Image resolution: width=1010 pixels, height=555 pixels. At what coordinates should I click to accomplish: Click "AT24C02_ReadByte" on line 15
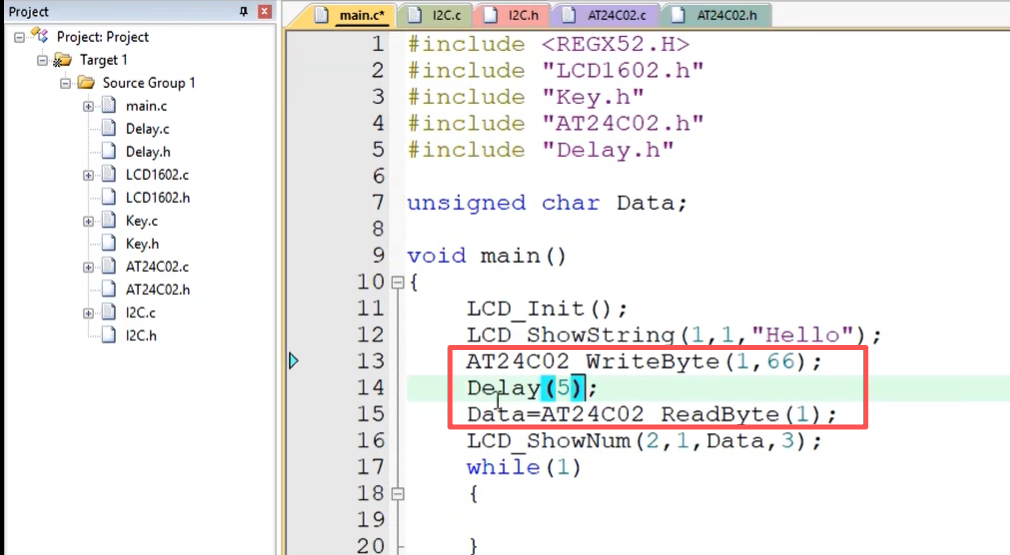[x=660, y=415]
